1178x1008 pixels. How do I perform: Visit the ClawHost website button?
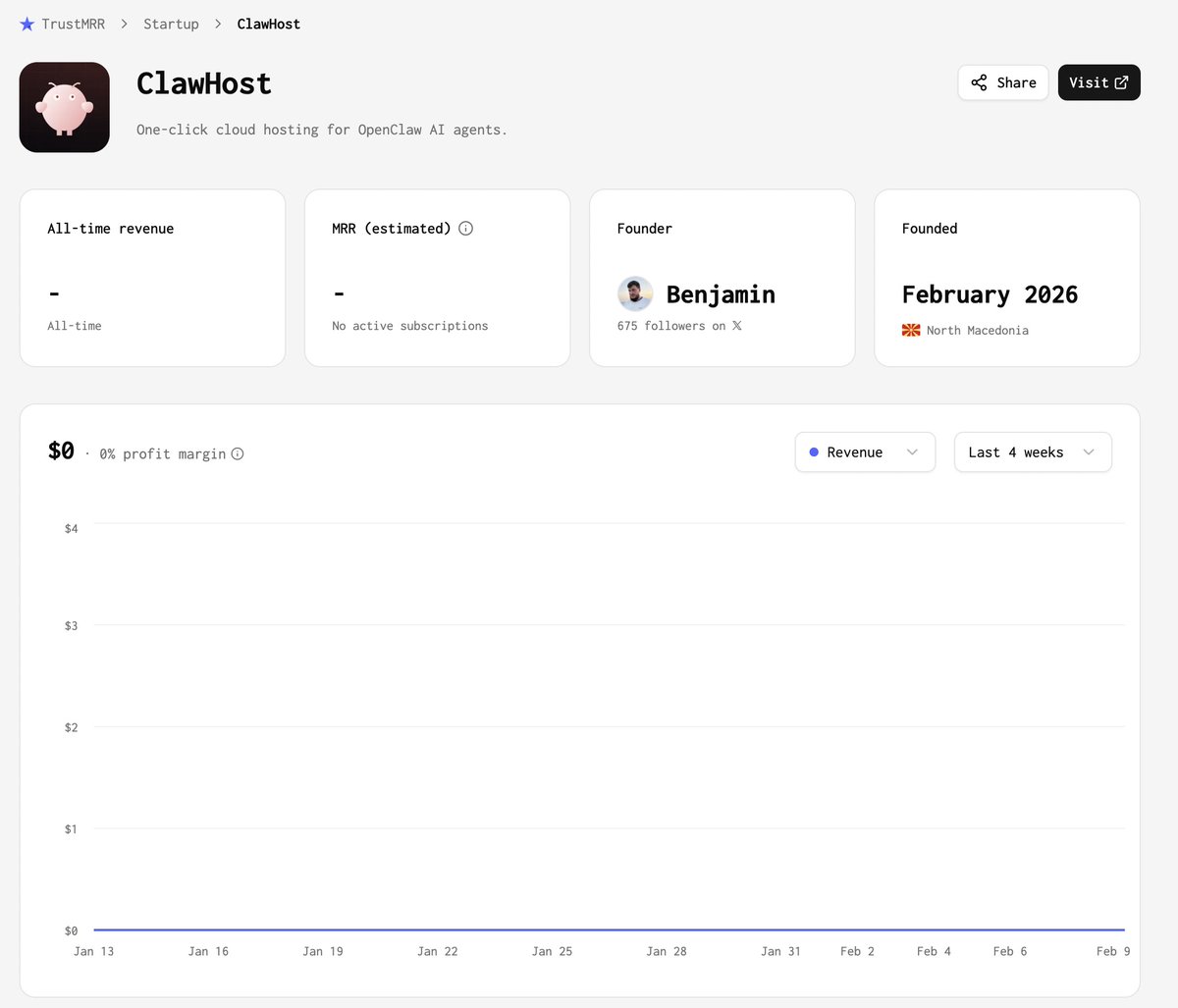point(1098,82)
